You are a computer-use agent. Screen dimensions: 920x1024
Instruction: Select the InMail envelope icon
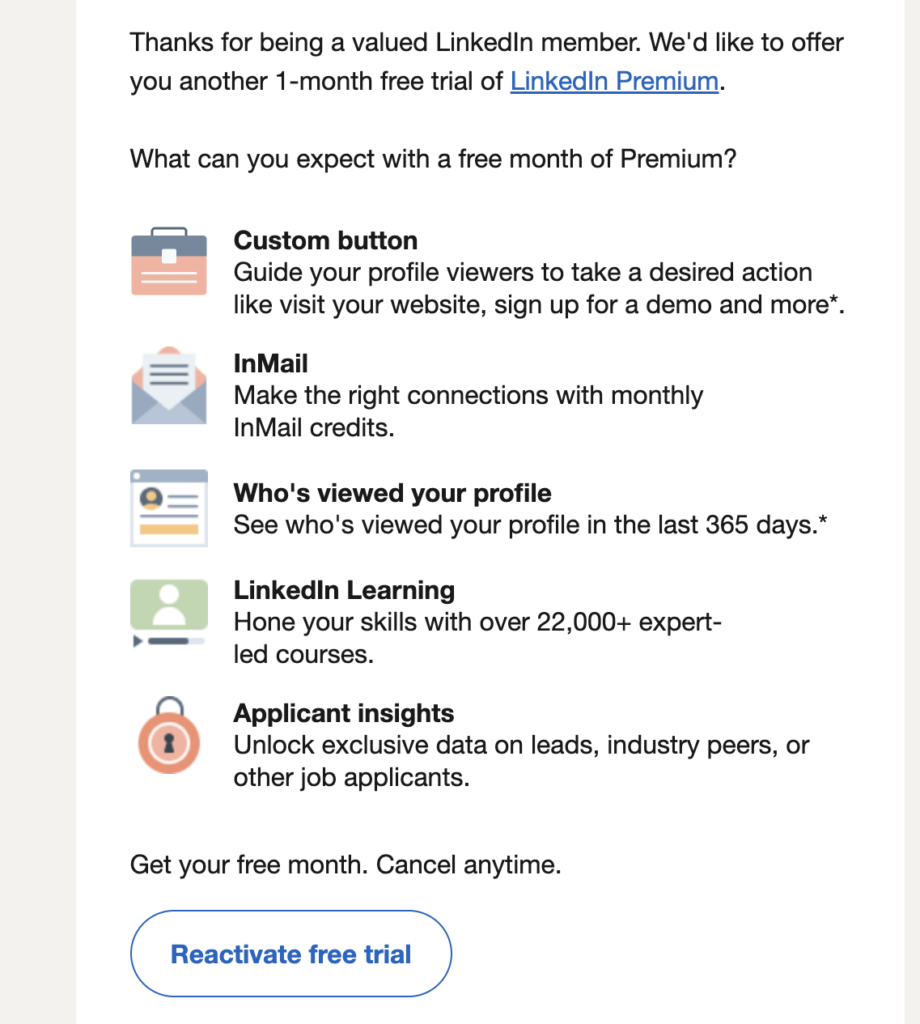168,386
